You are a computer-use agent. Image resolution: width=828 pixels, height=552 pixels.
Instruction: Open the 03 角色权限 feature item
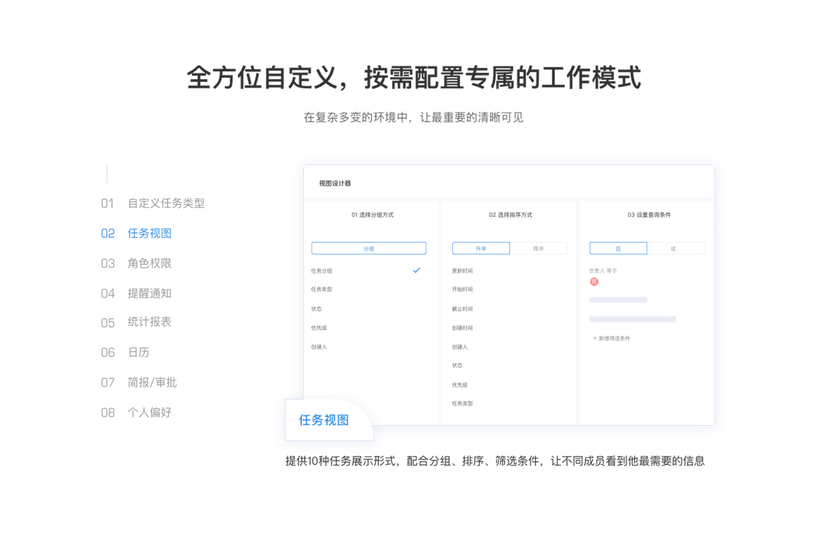coord(136,264)
